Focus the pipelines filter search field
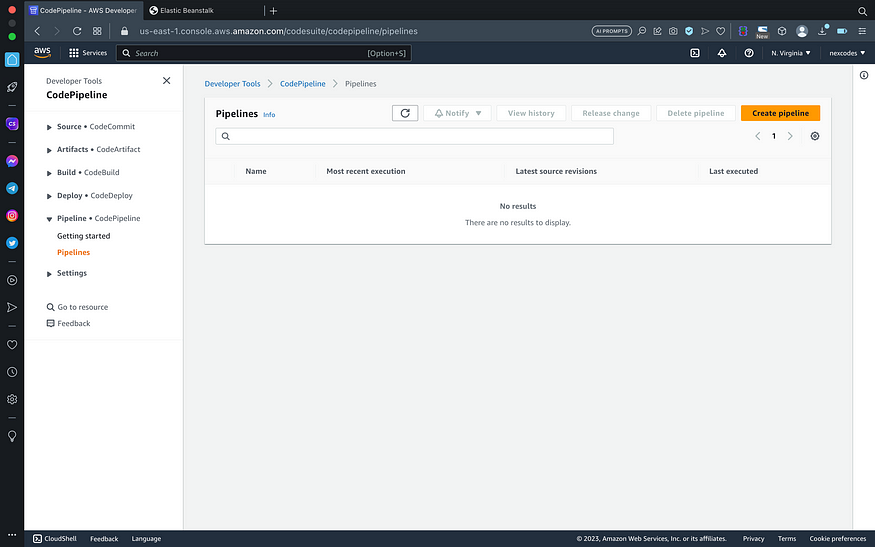Image resolution: width=875 pixels, height=547 pixels. point(415,136)
